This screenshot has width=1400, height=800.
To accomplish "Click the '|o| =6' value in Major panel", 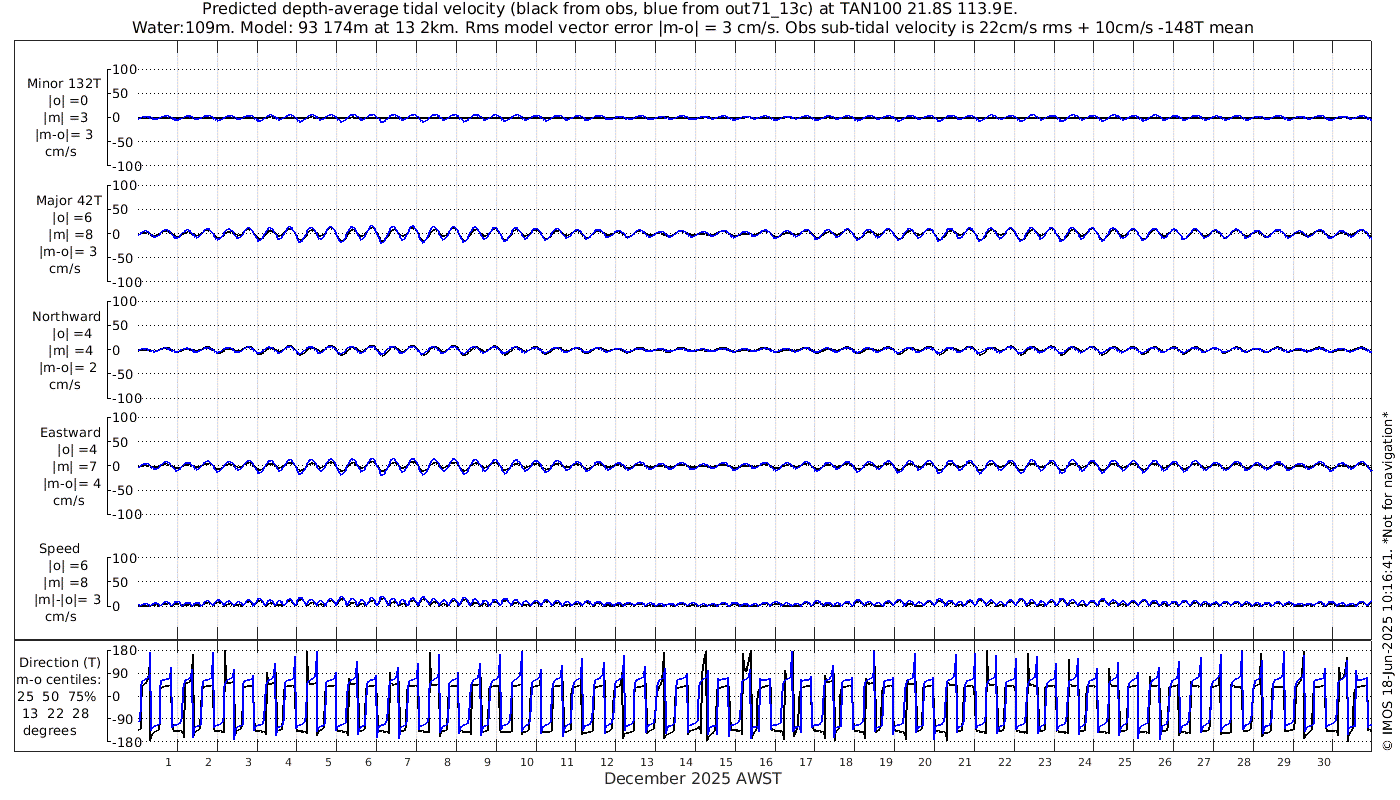I will click(x=71, y=217).
